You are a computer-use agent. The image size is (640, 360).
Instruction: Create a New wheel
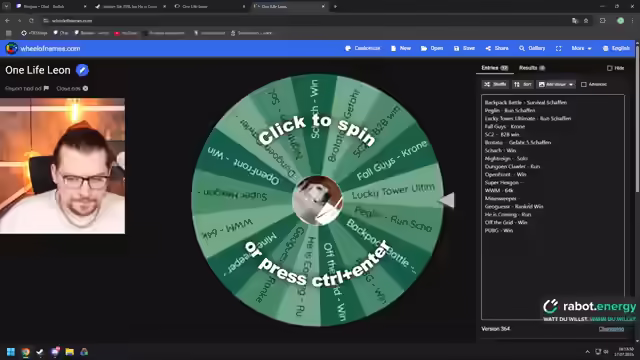click(x=400, y=48)
